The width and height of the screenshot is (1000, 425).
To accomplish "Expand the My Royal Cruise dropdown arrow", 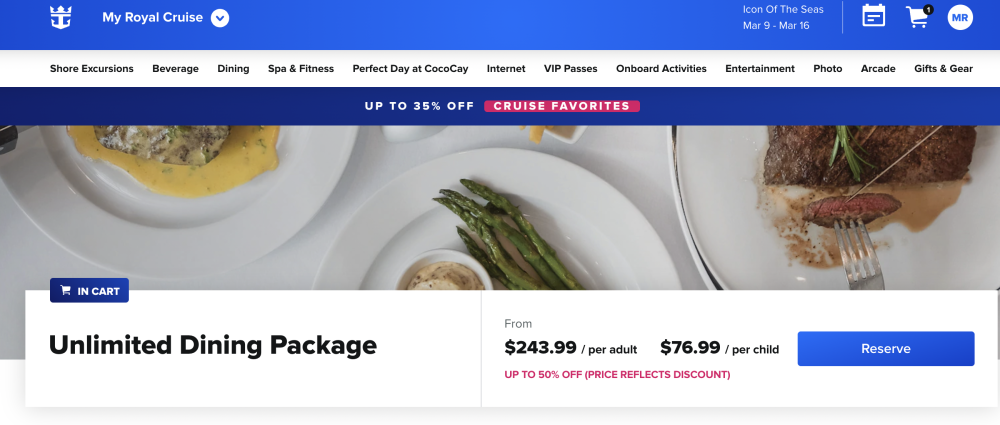I will (x=219, y=18).
